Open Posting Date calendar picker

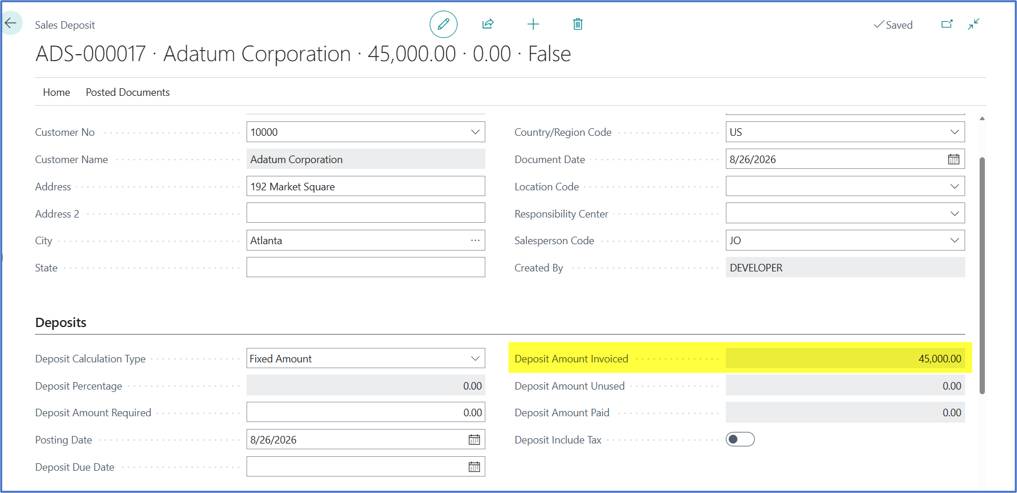[474, 440]
